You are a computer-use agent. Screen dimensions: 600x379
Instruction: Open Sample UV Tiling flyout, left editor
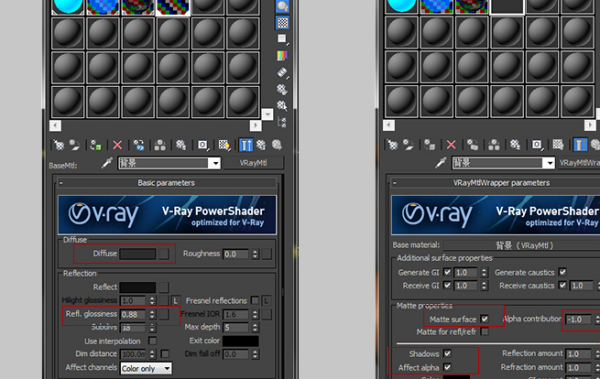pyautogui.click(x=282, y=39)
